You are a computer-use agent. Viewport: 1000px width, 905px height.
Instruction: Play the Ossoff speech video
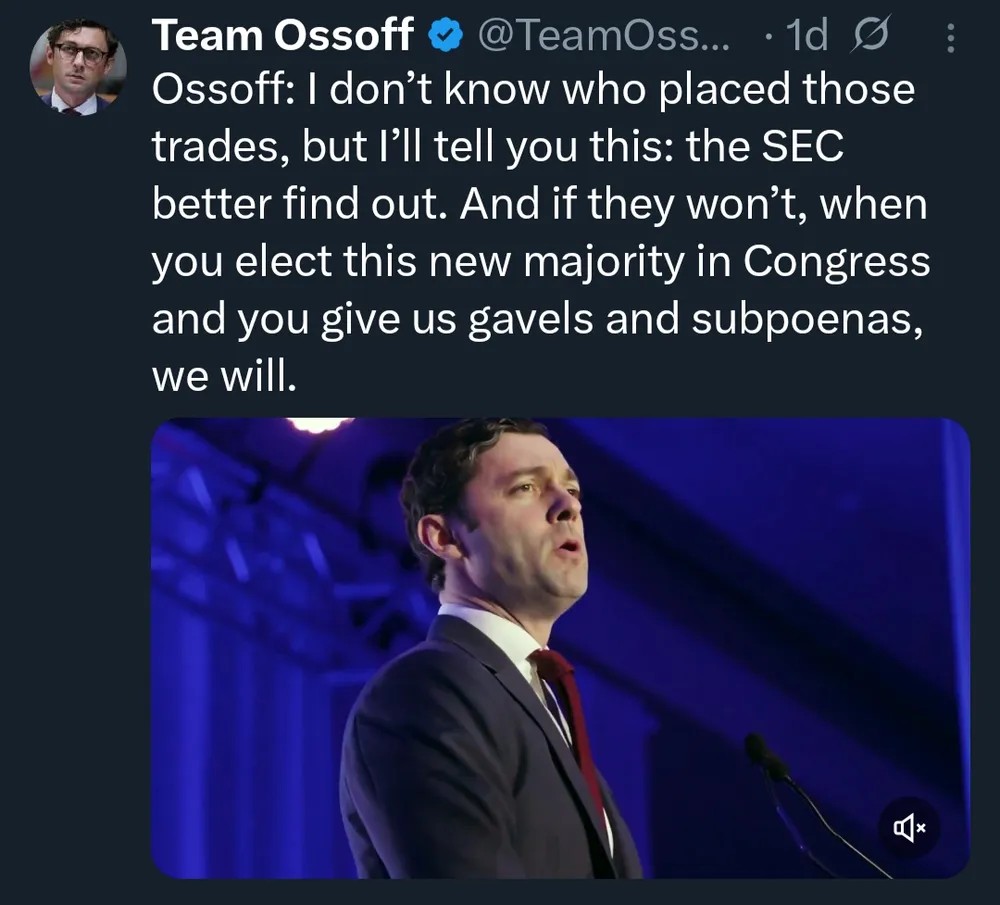coord(560,648)
